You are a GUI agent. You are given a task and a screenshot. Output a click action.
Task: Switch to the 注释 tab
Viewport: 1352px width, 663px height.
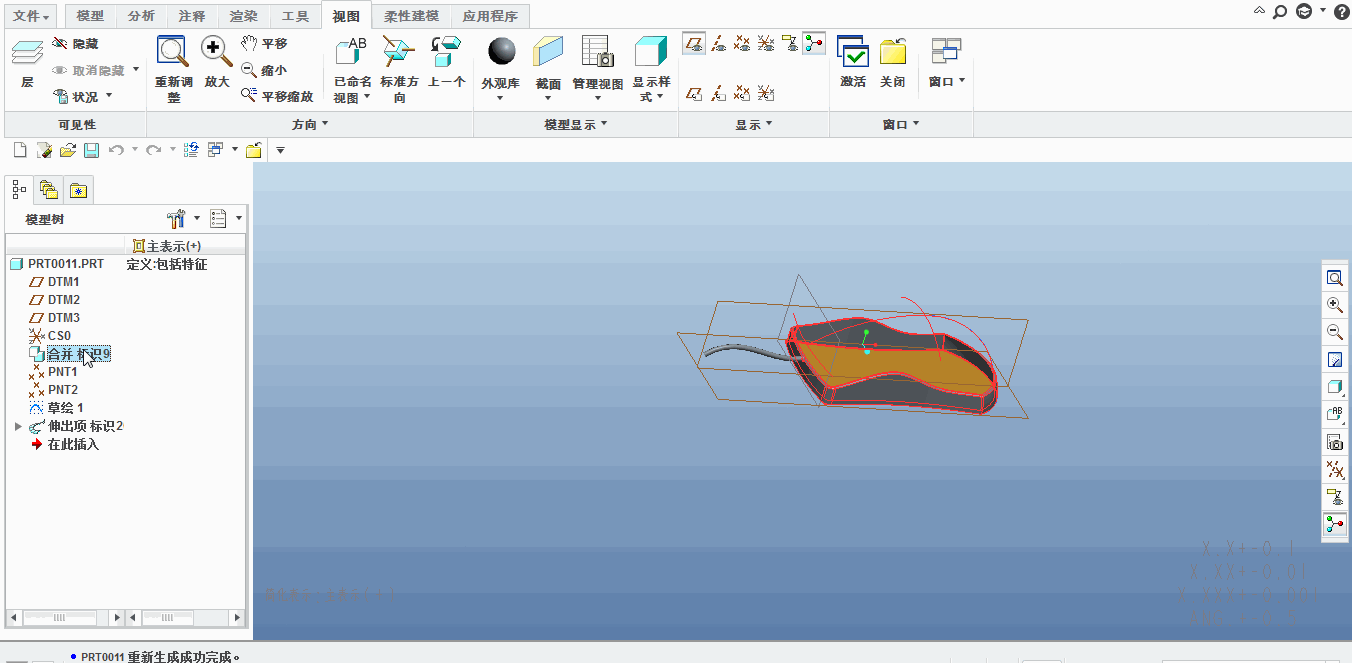click(192, 16)
